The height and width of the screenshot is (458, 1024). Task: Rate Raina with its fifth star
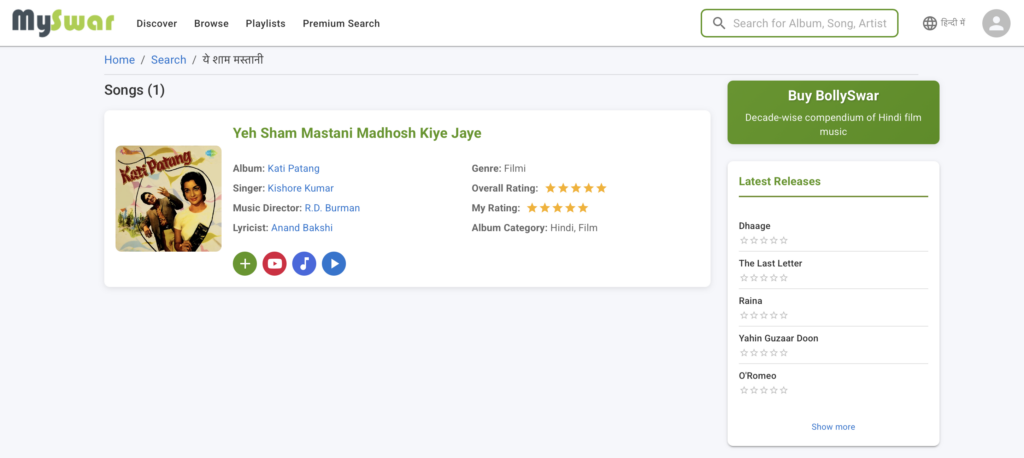click(x=784, y=315)
